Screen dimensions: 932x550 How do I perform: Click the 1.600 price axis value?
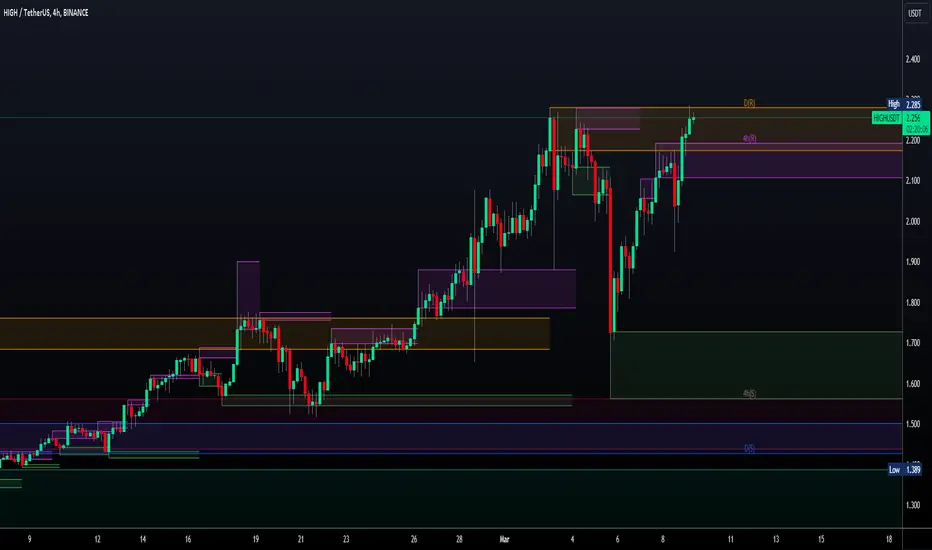click(x=912, y=384)
